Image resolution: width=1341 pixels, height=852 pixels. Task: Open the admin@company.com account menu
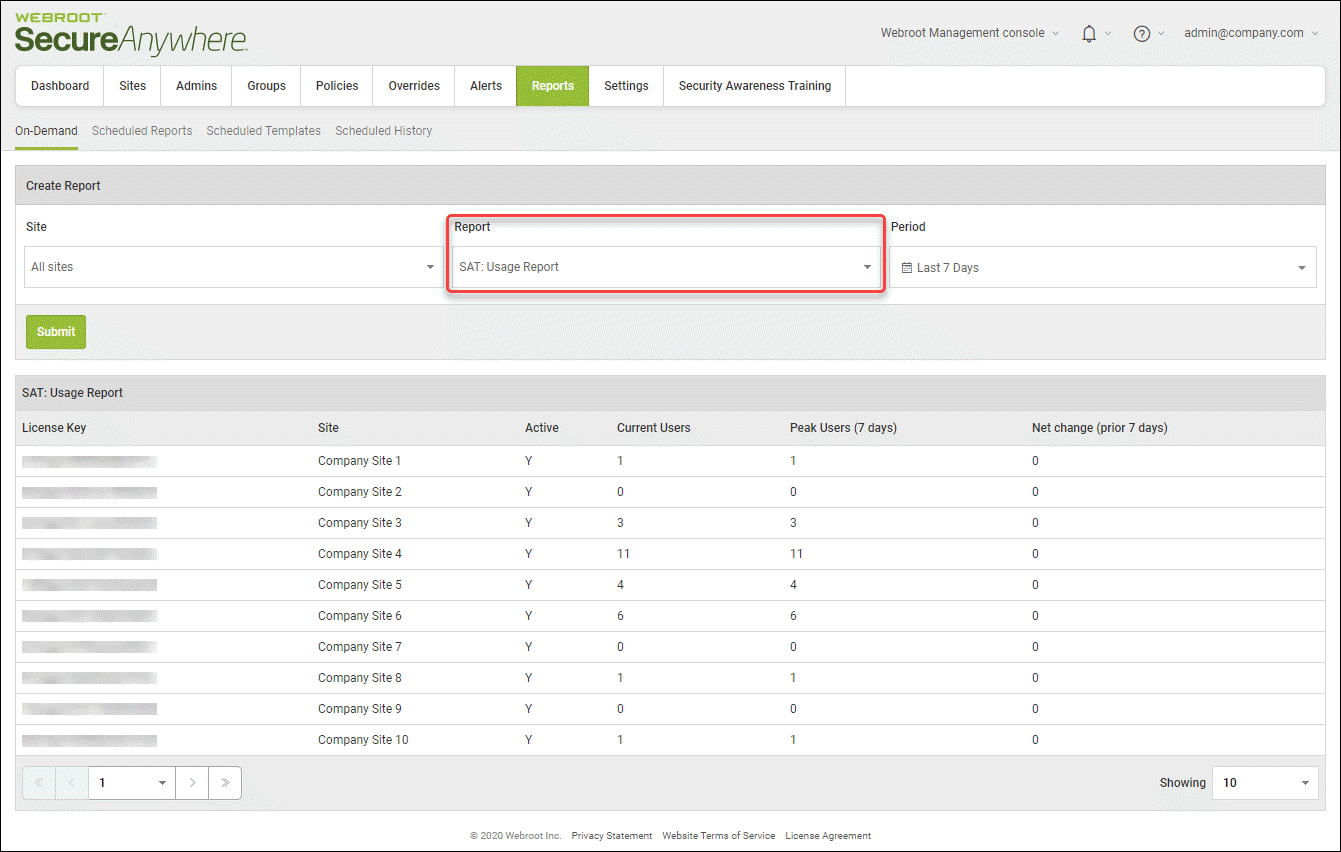coord(1251,33)
